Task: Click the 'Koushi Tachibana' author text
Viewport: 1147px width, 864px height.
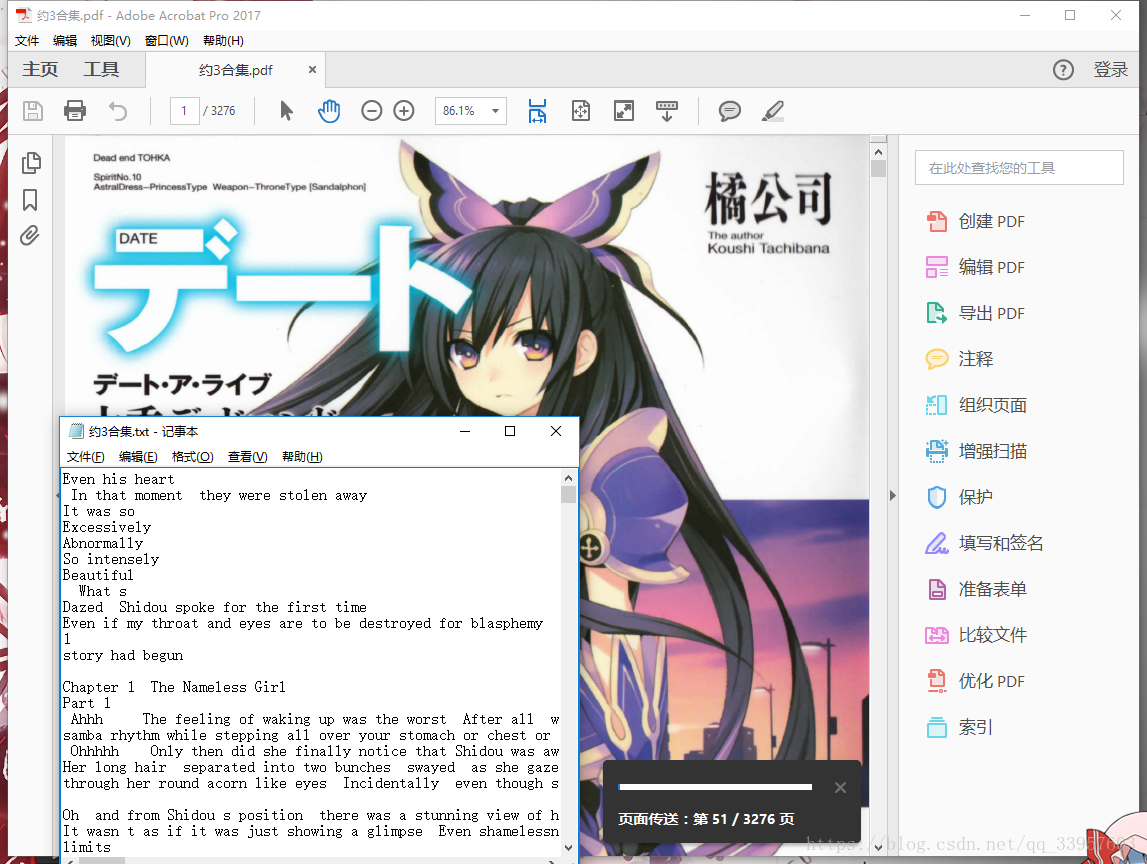Action: coord(768,249)
